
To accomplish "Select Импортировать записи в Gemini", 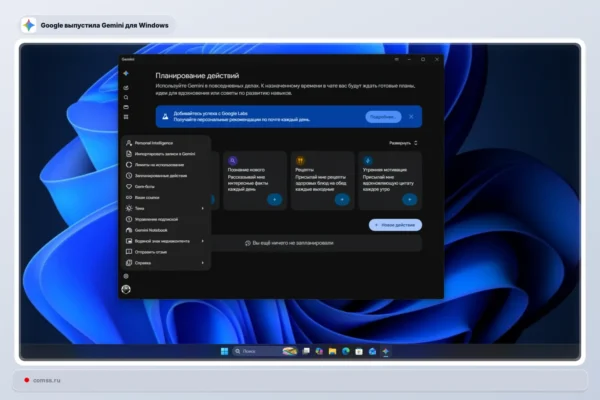I will click(x=166, y=154).
